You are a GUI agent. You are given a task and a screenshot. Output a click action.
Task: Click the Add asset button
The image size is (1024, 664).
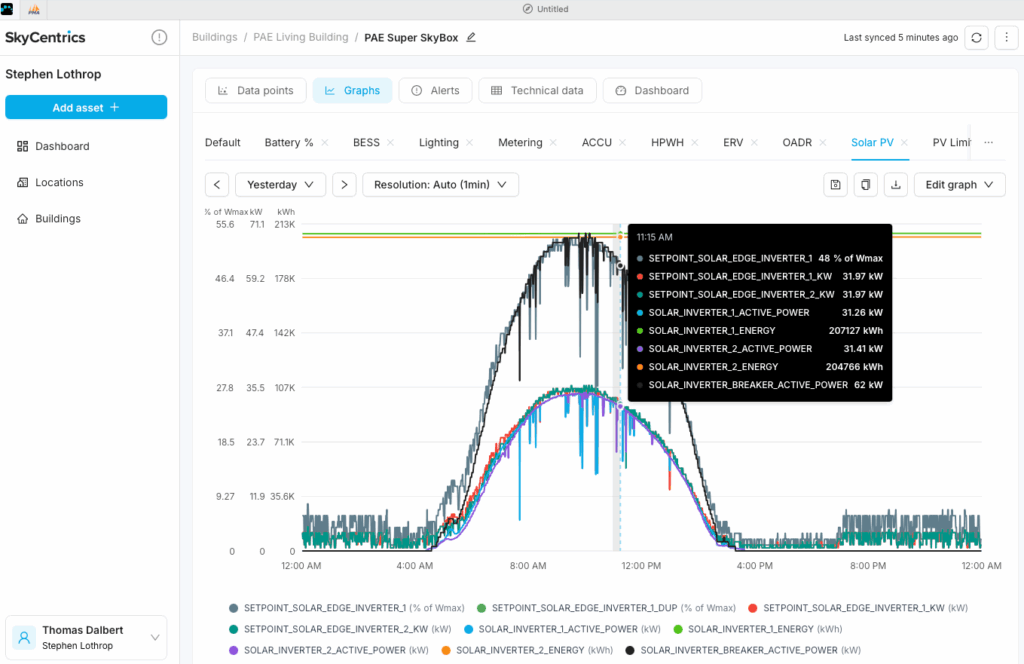[86, 107]
